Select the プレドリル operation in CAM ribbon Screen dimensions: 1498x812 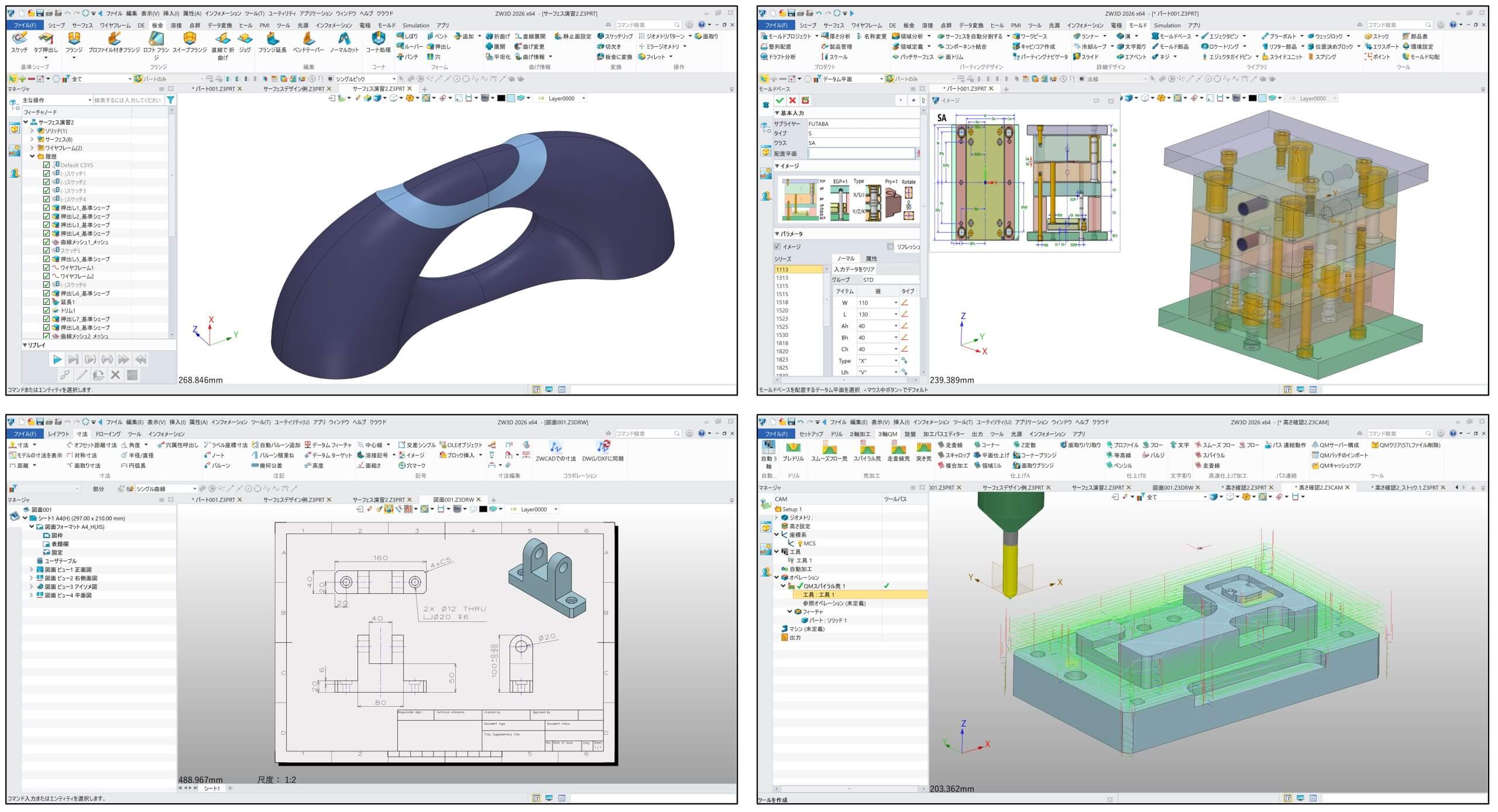(x=793, y=452)
